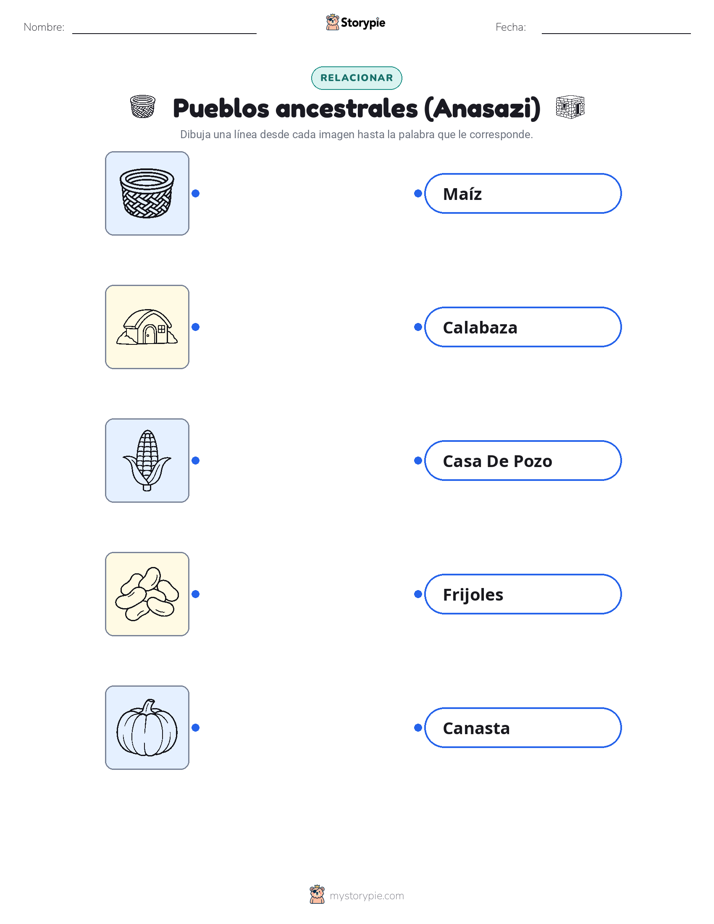Select the pit house picture card
714x924 pixels.
pyautogui.click(x=147, y=327)
